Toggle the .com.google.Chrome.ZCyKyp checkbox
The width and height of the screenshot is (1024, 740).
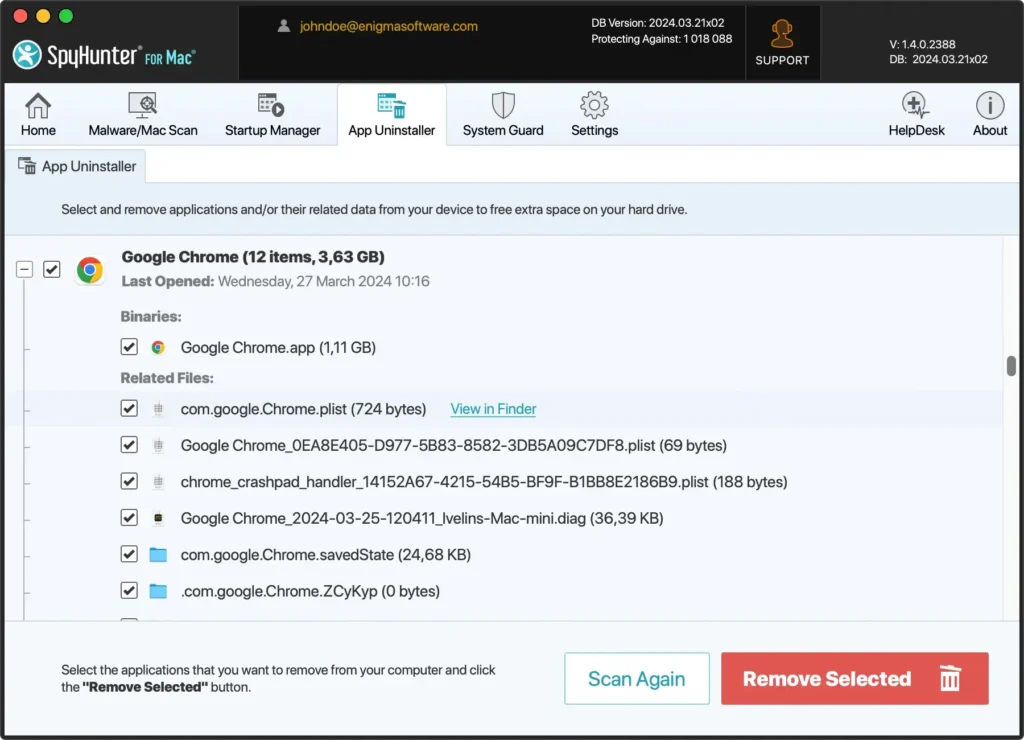pyautogui.click(x=129, y=590)
